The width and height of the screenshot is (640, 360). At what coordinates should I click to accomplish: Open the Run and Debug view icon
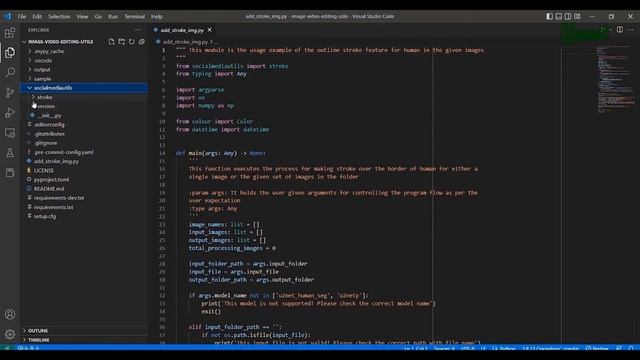coord(10,113)
